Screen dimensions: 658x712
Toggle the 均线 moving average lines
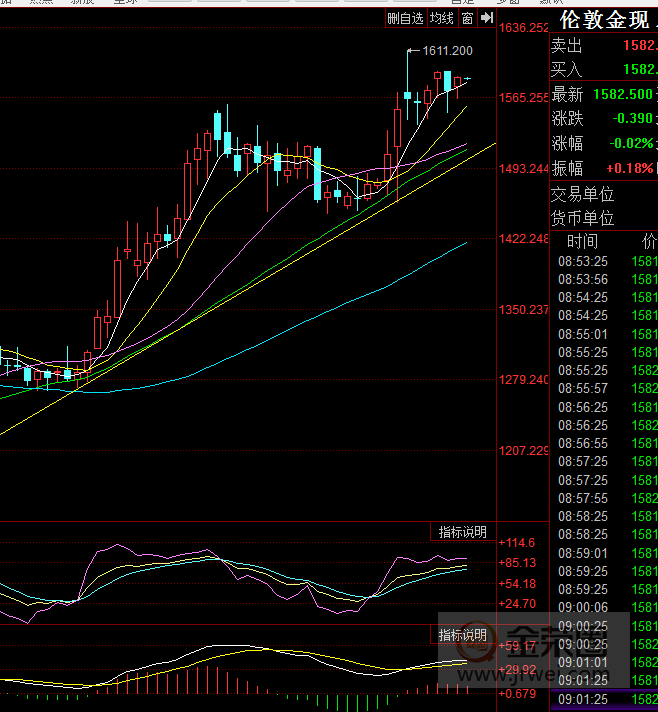[441, 18]
